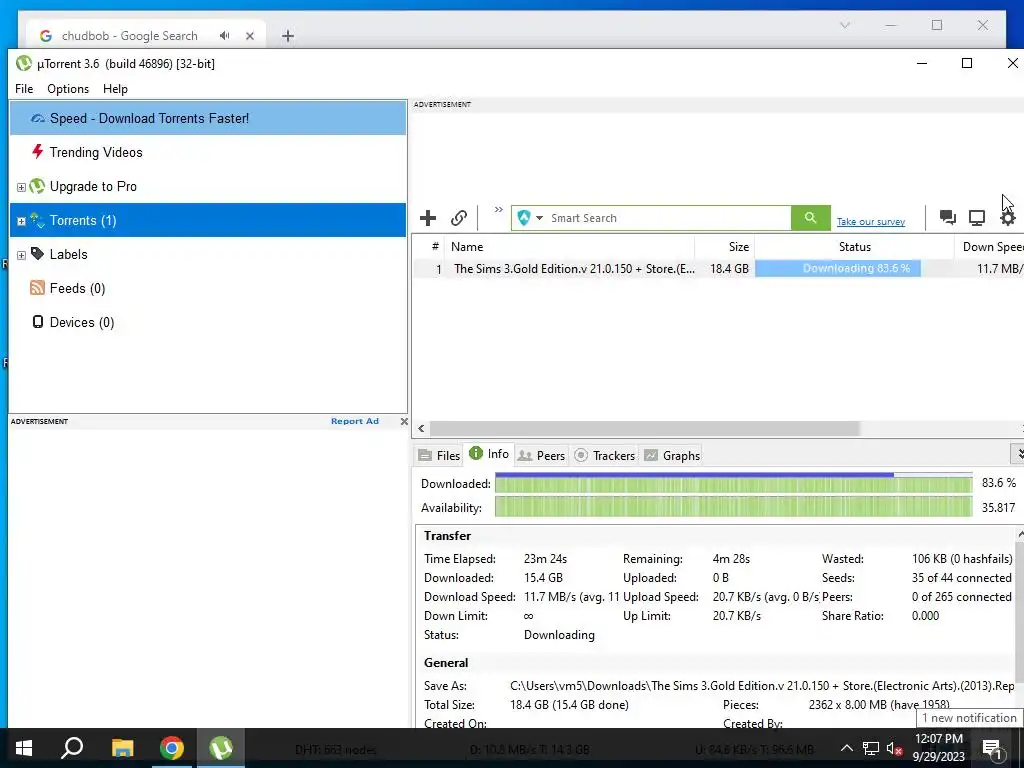Click the uTorrent taskbar icon

221,748
